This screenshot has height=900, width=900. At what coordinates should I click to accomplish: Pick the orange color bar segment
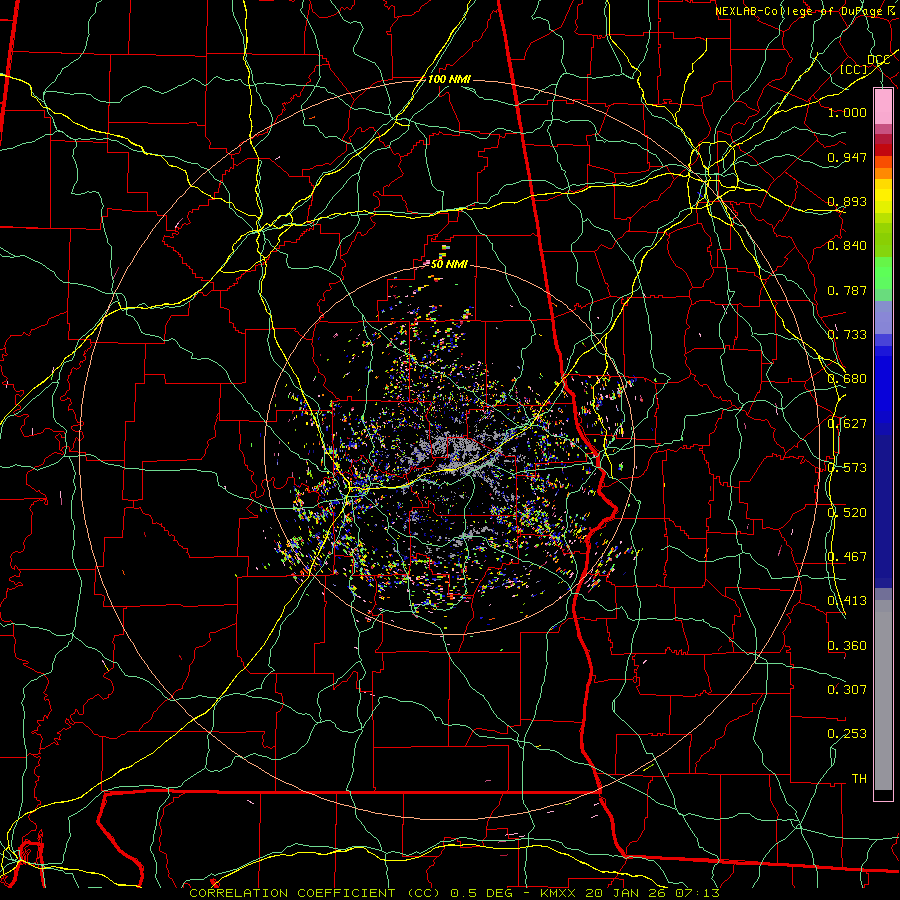(x=883, y=173)
